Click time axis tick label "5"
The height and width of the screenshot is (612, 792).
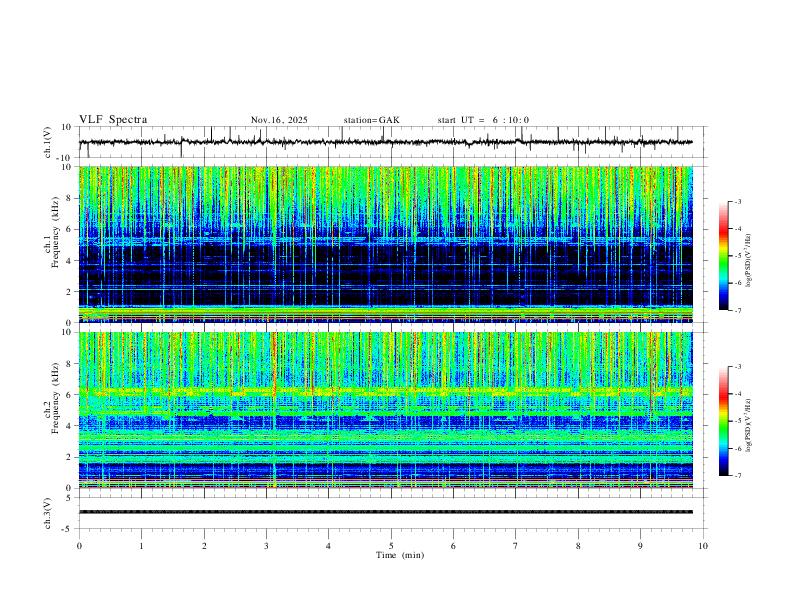(391, 546)
